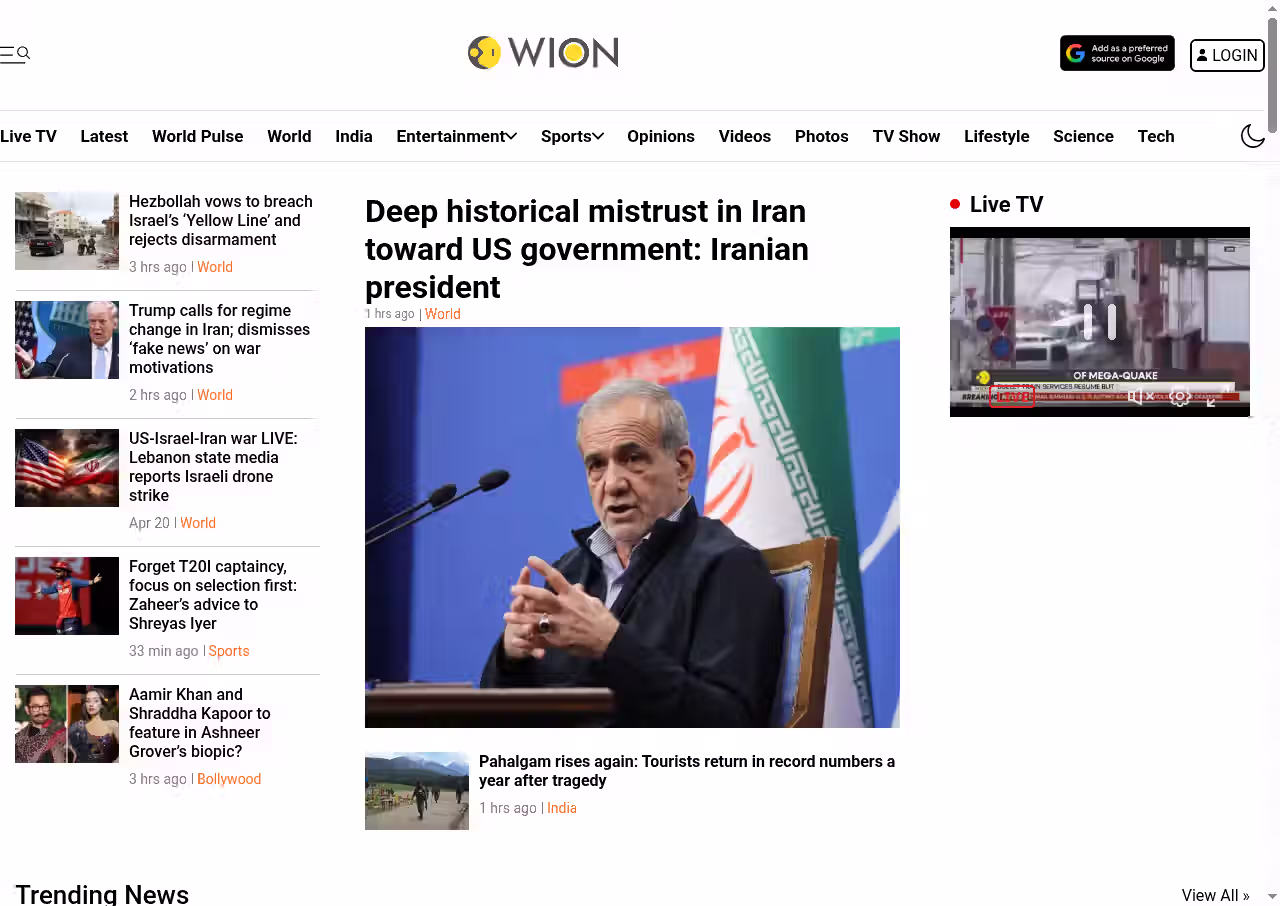Open the Bollywood category tag

tap(229, 779)
